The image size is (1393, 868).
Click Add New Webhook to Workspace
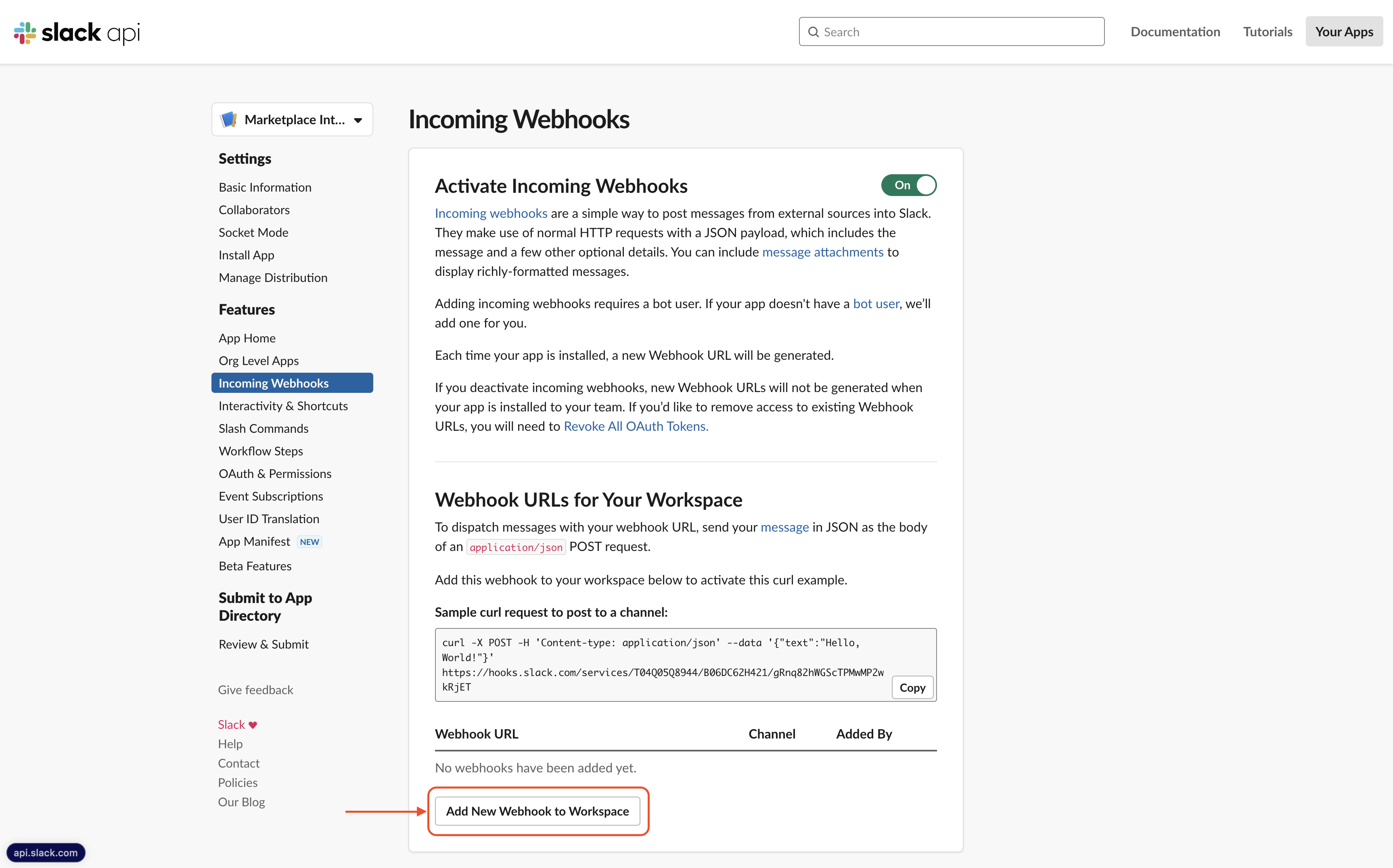pos(538,811)
